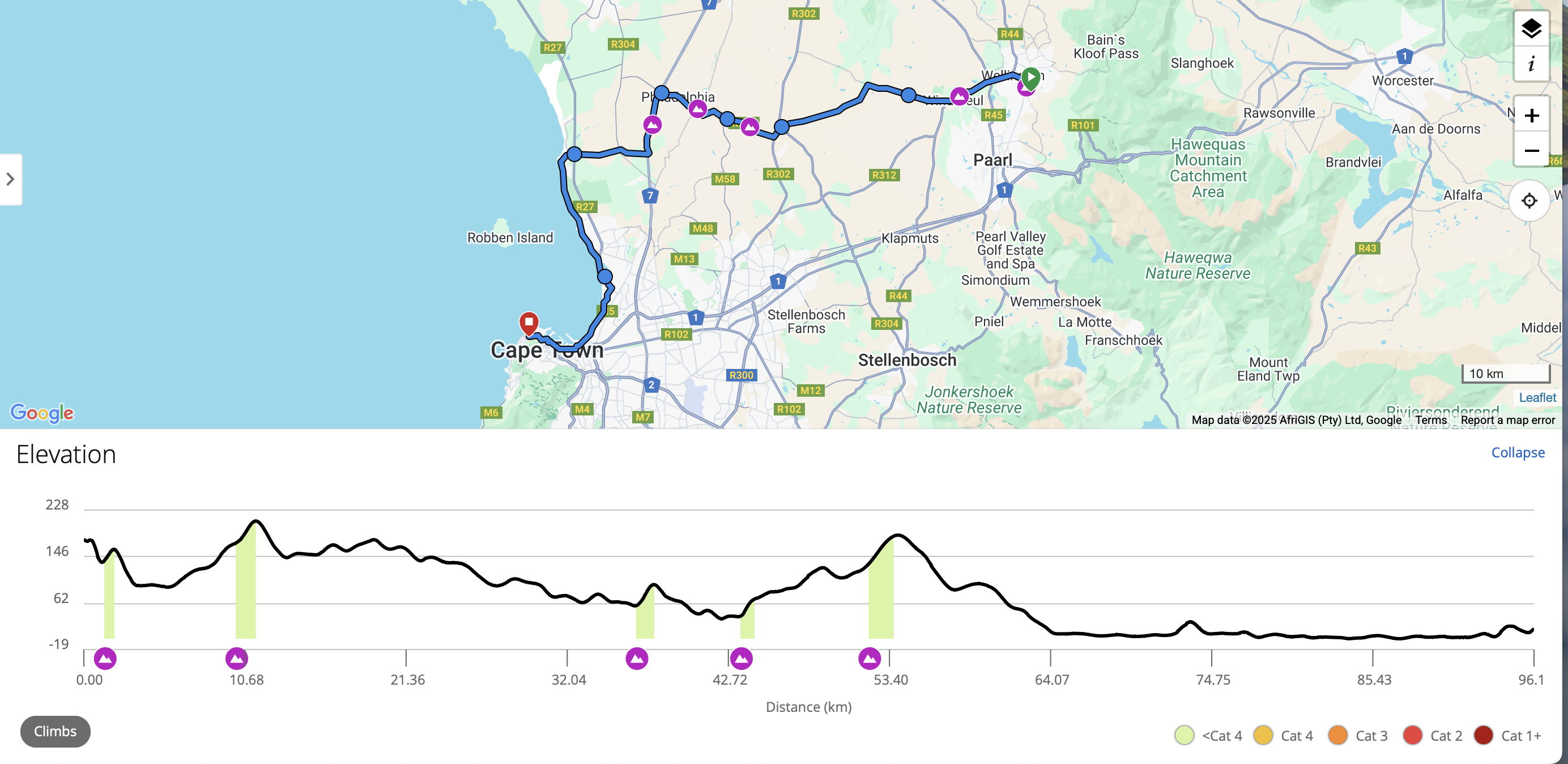This screenshot has width=1568, height=764.
Task: Expand the left sidebar panel
Action: [x=10, y=179]
